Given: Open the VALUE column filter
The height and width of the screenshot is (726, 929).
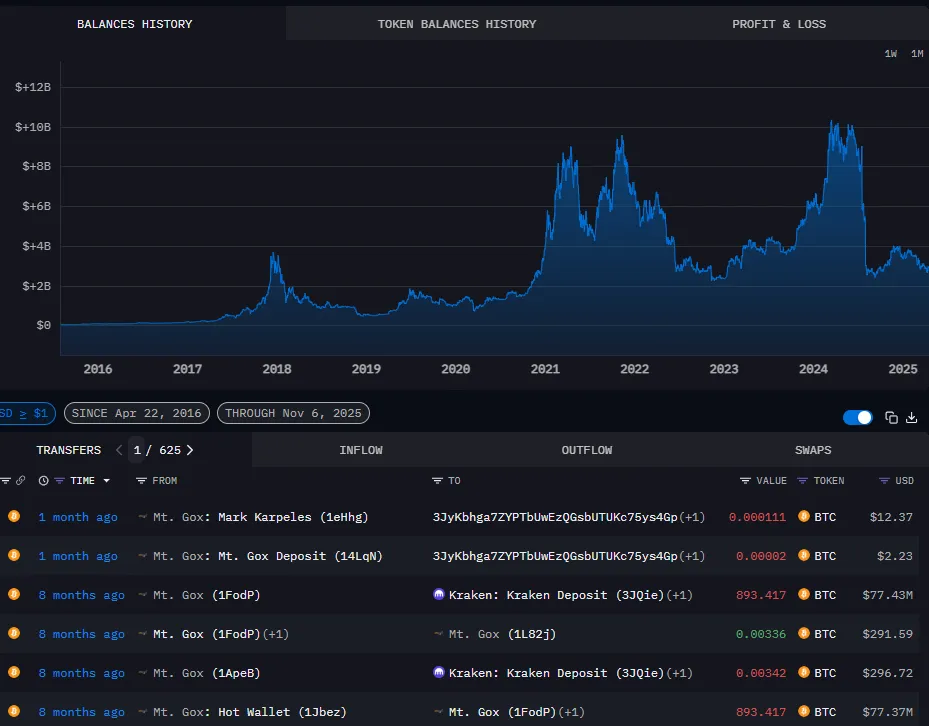Looking at the screenshot, I should (x=745, y=481).
